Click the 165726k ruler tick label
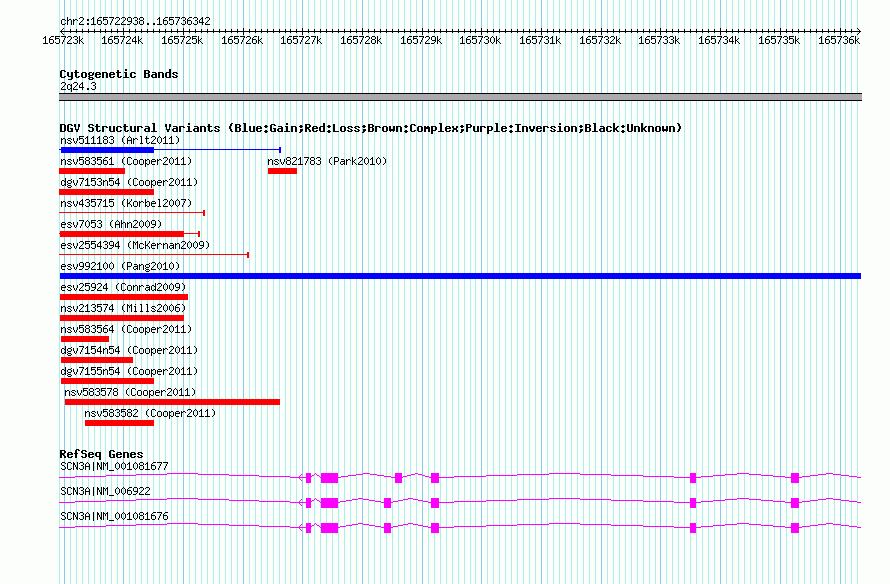The width and height of the screenshot is (890, 584). coord(242,40)
